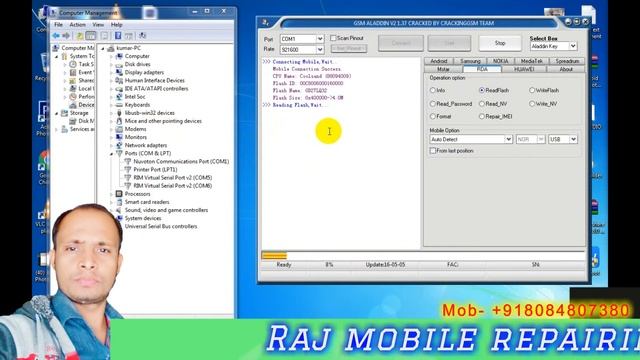
Task: Click the Back arrow in Computer Management toolbar
Action: pos(56,36)
